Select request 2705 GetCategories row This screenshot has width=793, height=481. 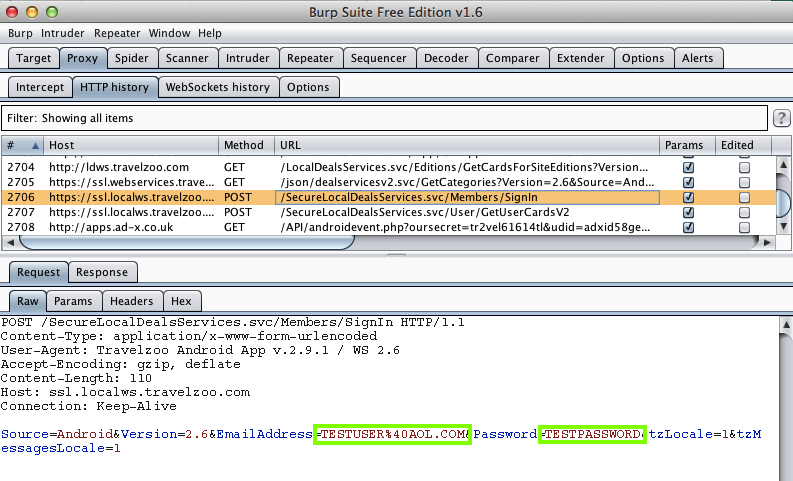pos(388,182)
